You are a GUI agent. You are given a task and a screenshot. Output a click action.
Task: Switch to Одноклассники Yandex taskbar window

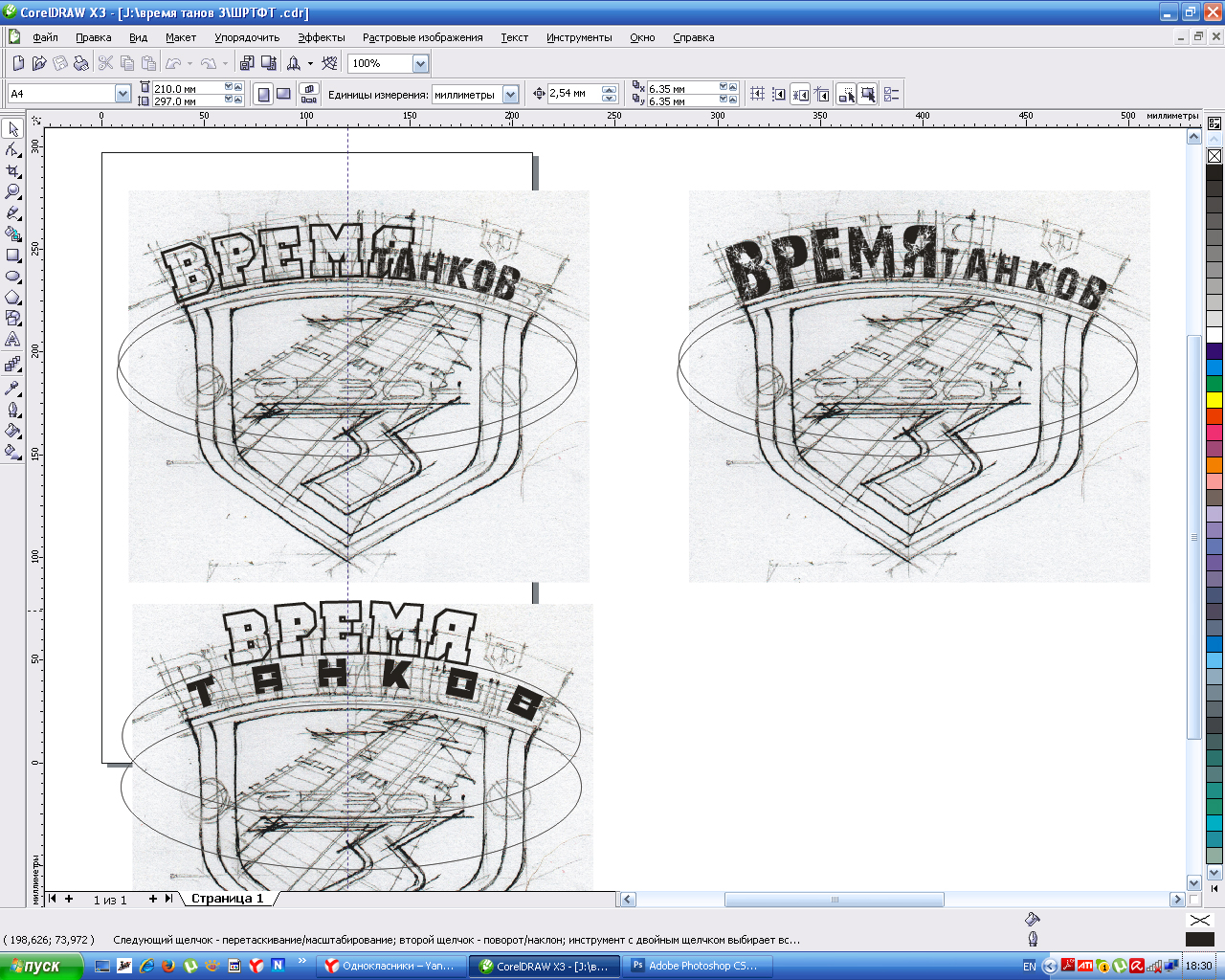pos(392,966)
